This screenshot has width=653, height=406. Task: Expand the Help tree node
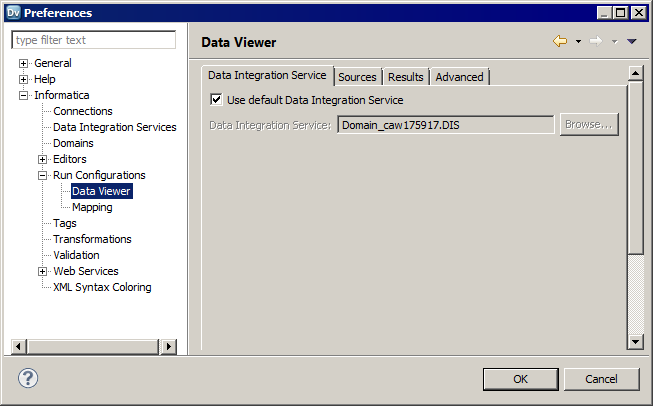click(24, 79)
